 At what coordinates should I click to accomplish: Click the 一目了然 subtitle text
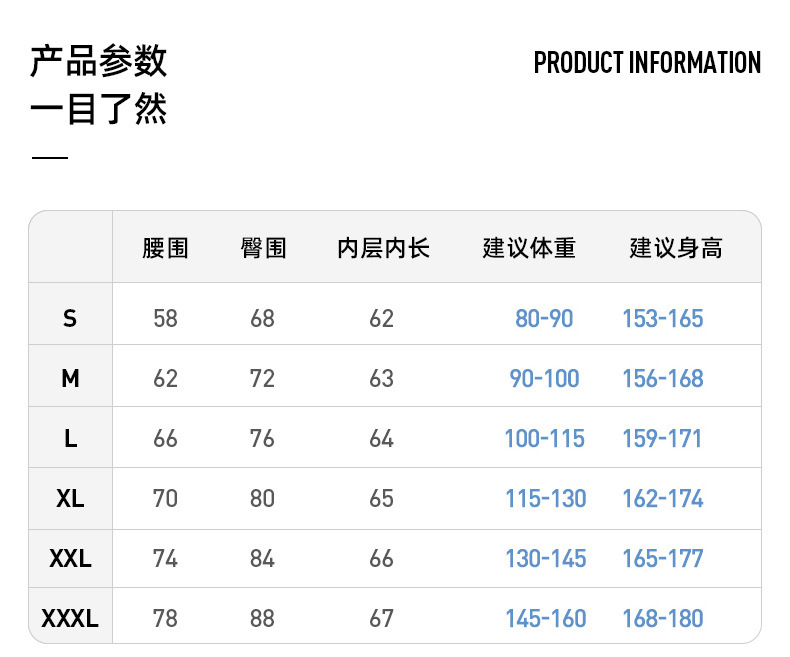pyautogui.click(x=99, y=109)
